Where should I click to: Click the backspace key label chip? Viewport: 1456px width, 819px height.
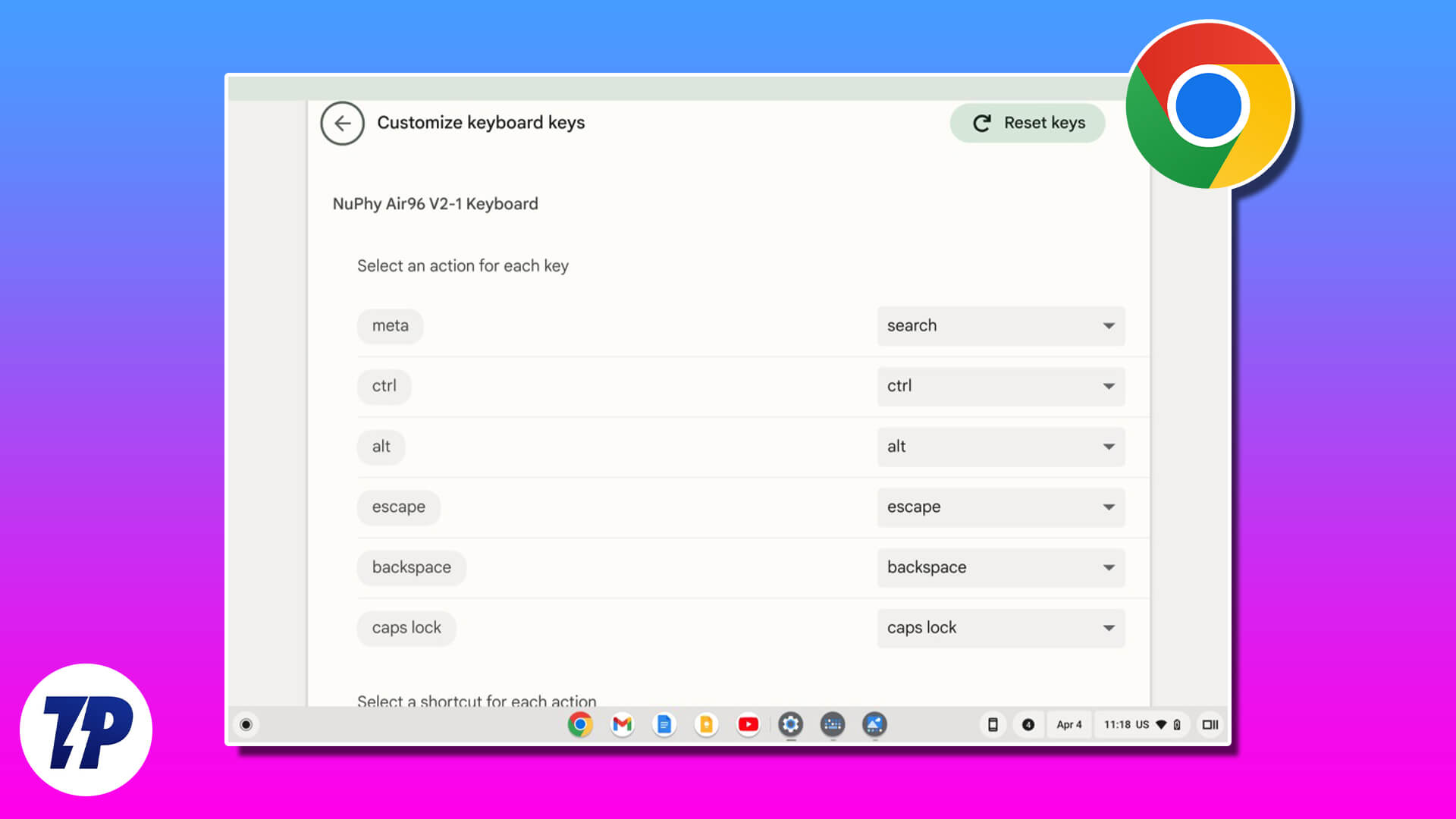411,567
